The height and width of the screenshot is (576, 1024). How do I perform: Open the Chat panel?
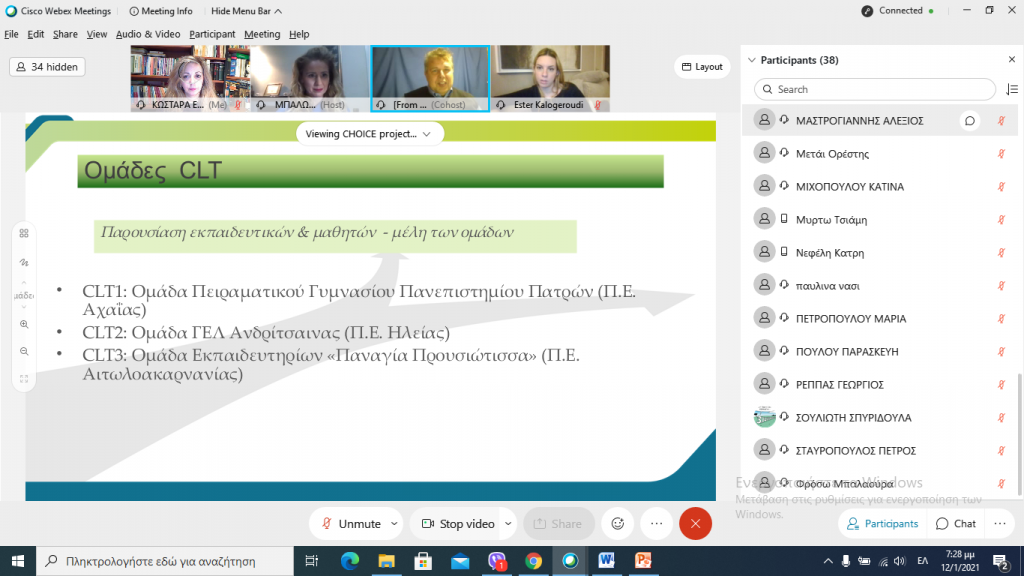(x=955, y=524)
